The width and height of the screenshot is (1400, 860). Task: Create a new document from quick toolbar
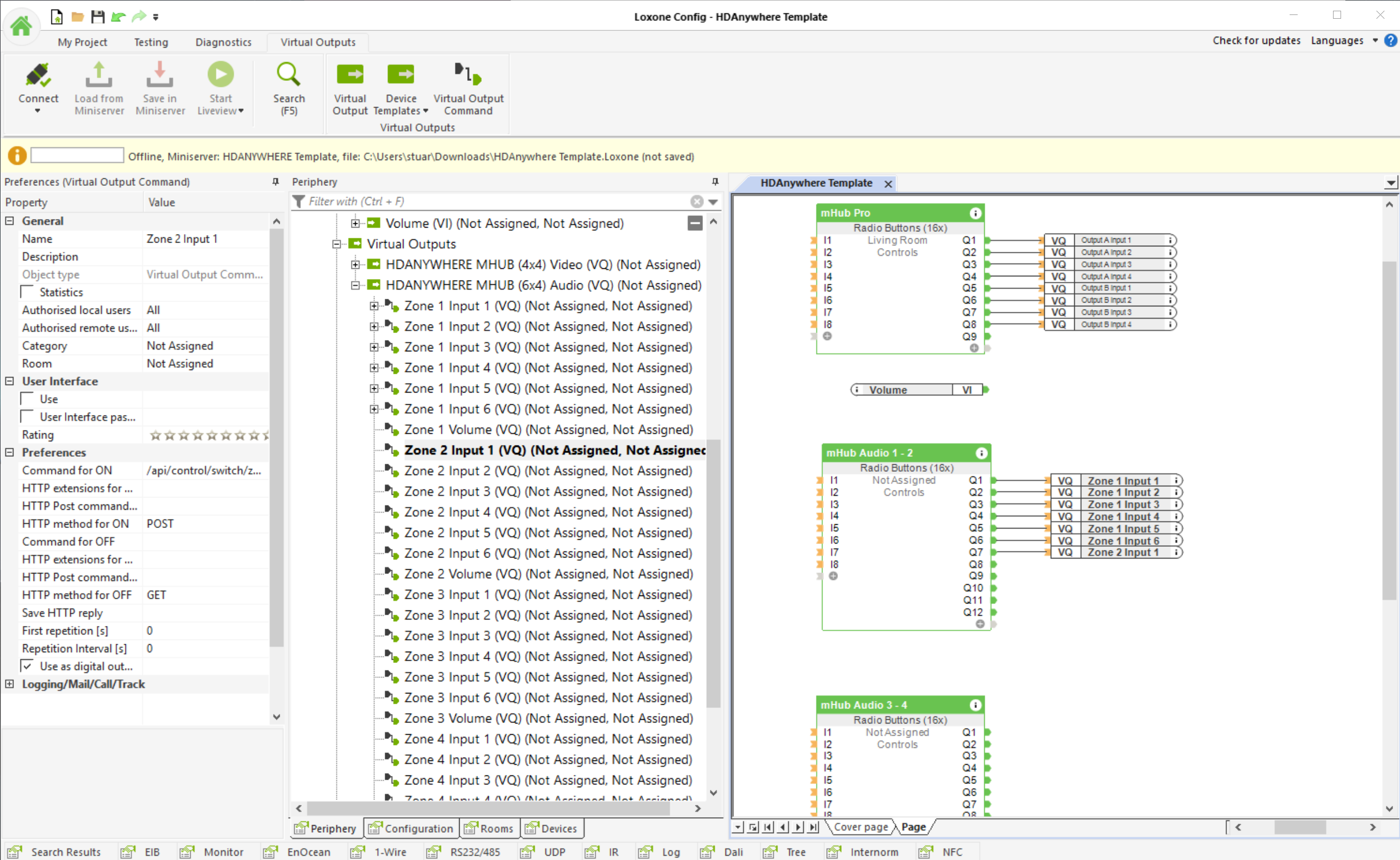[x=56, y=17]
